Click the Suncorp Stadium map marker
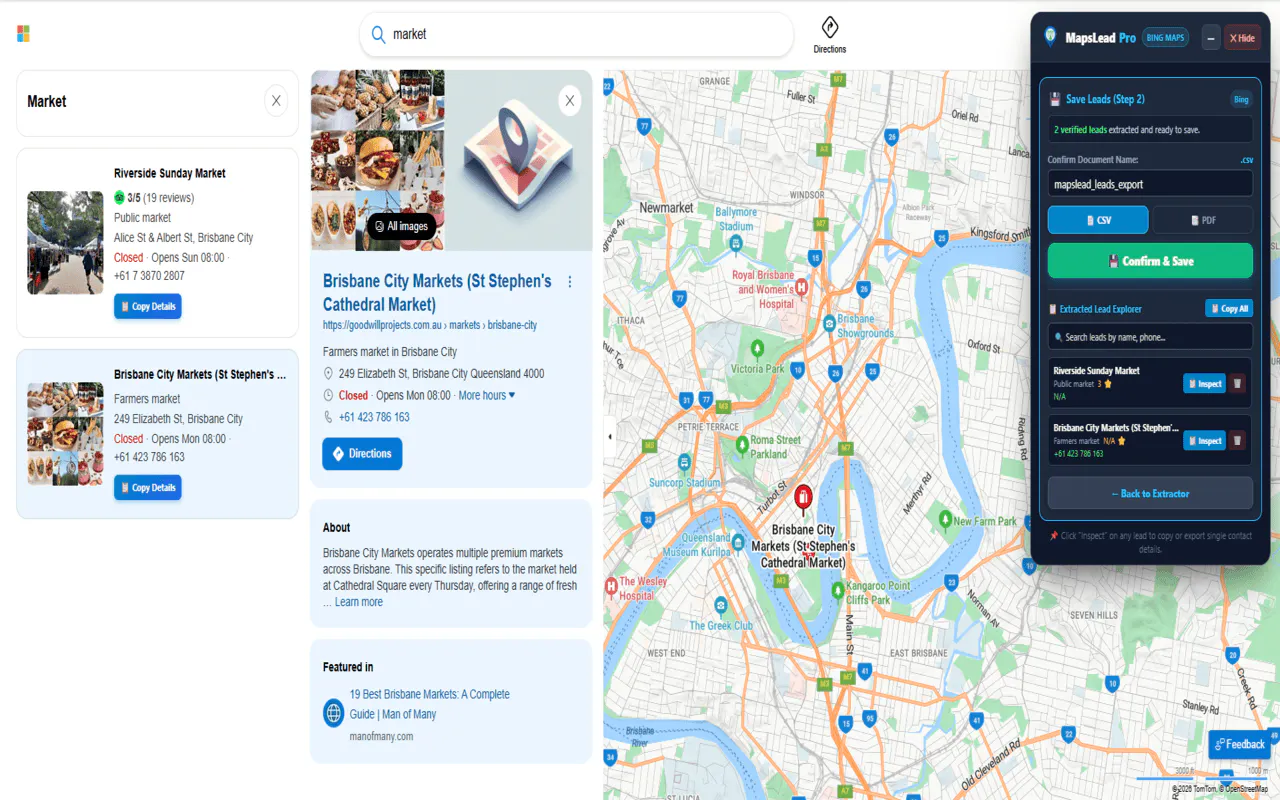This screenshot has height=800, width=1280. [685, 462]
